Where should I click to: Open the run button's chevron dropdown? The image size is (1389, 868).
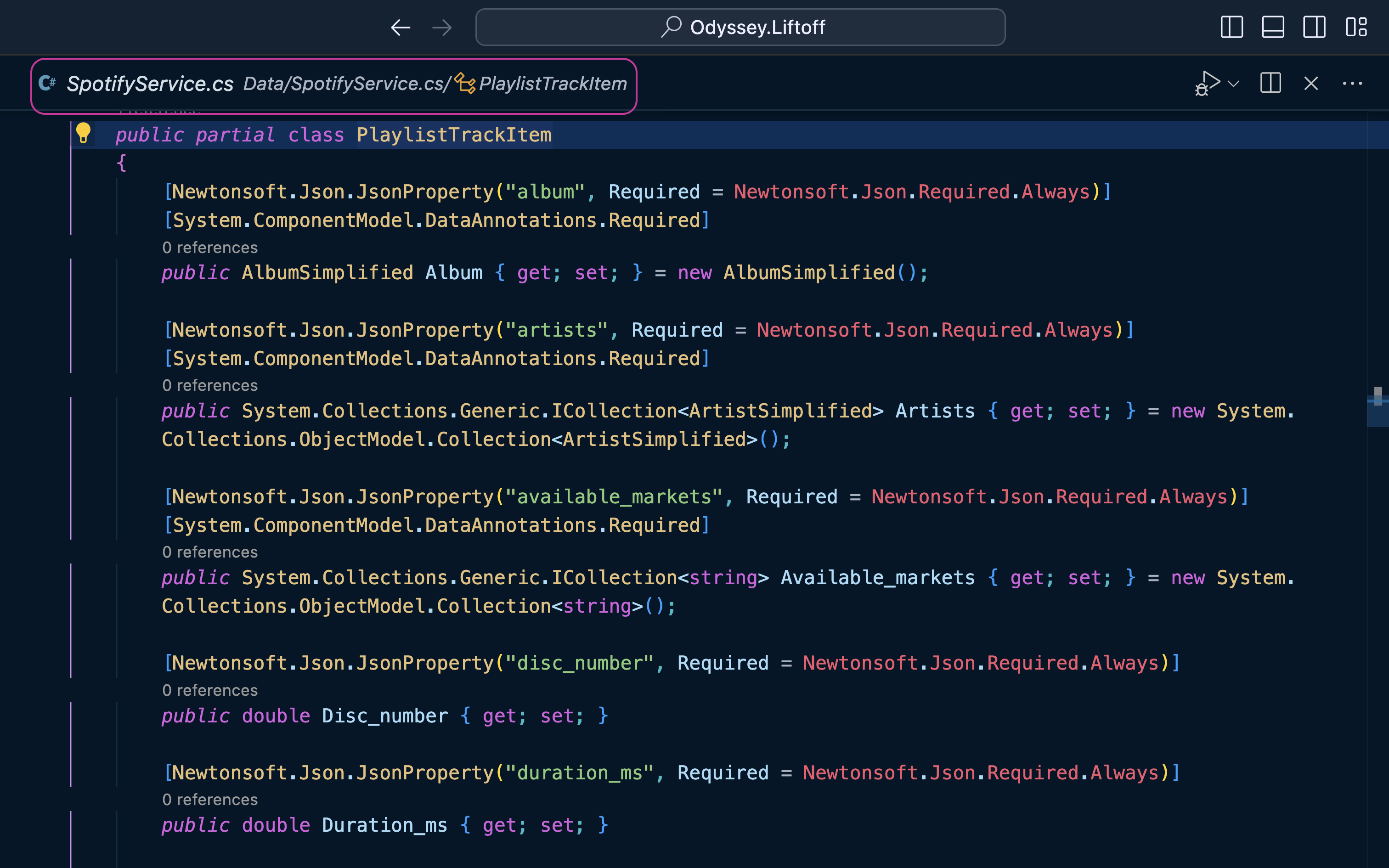coord(1233,85)
